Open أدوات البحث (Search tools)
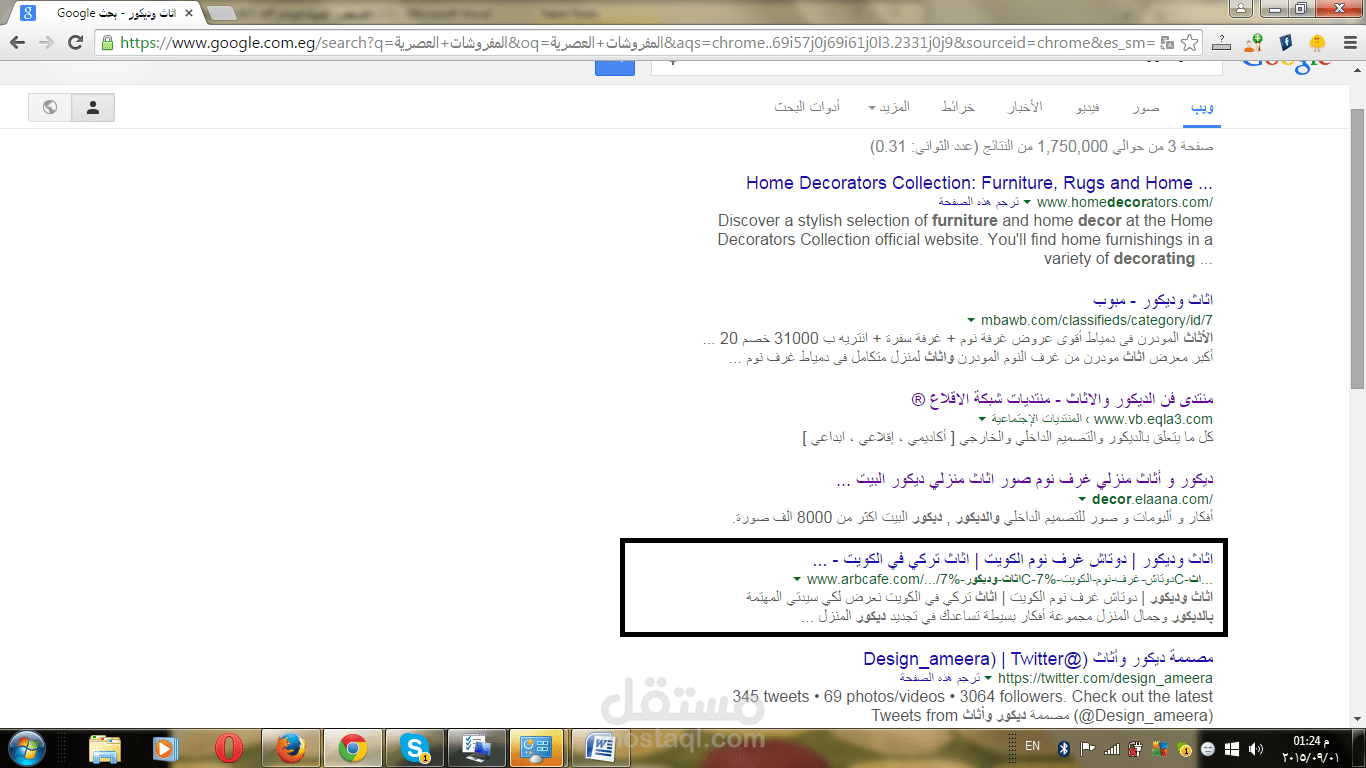This screenshot has width=1366, height=768. (807, 107)
